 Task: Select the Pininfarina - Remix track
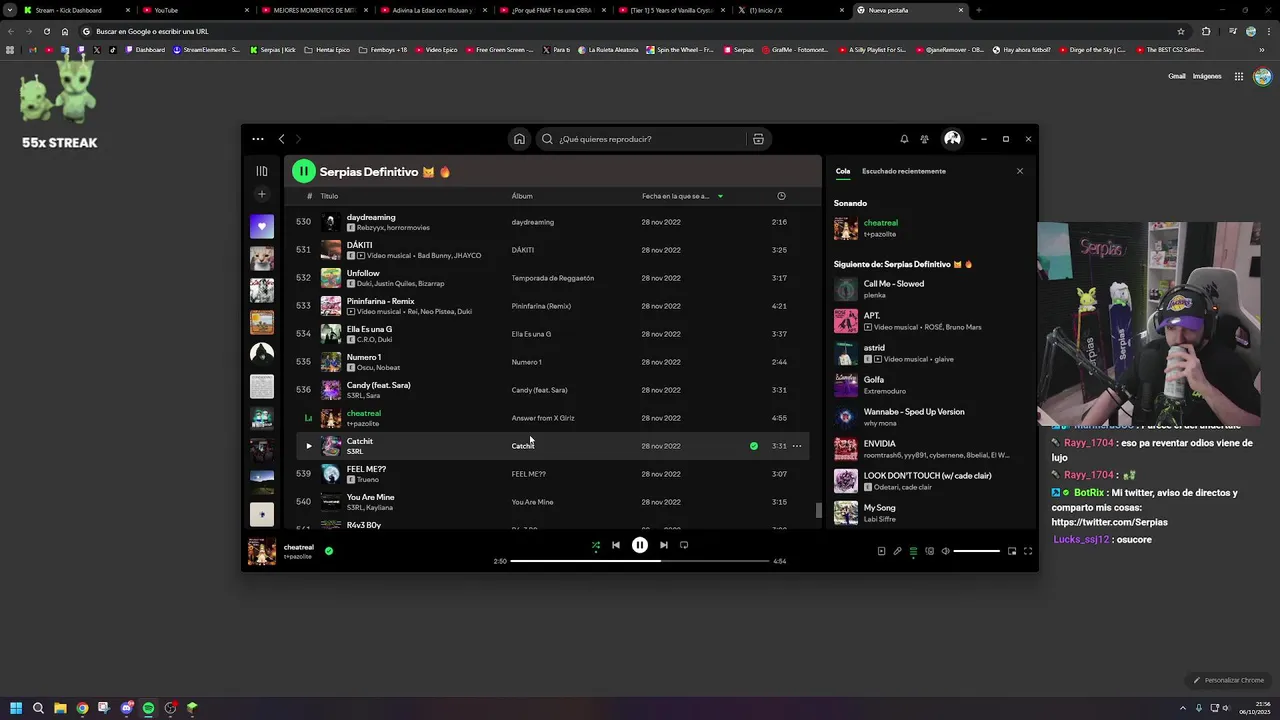pos(552,306)
